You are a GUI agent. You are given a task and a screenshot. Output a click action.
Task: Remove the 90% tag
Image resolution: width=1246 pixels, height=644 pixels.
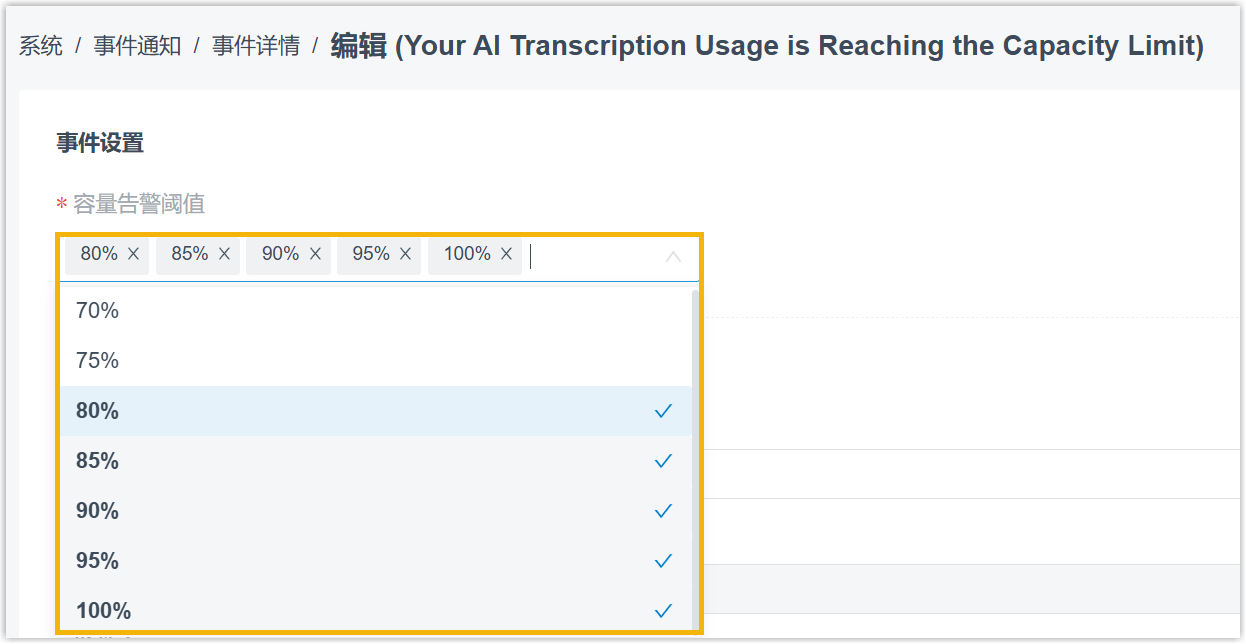pyautogui.click(x=315, y=255)
